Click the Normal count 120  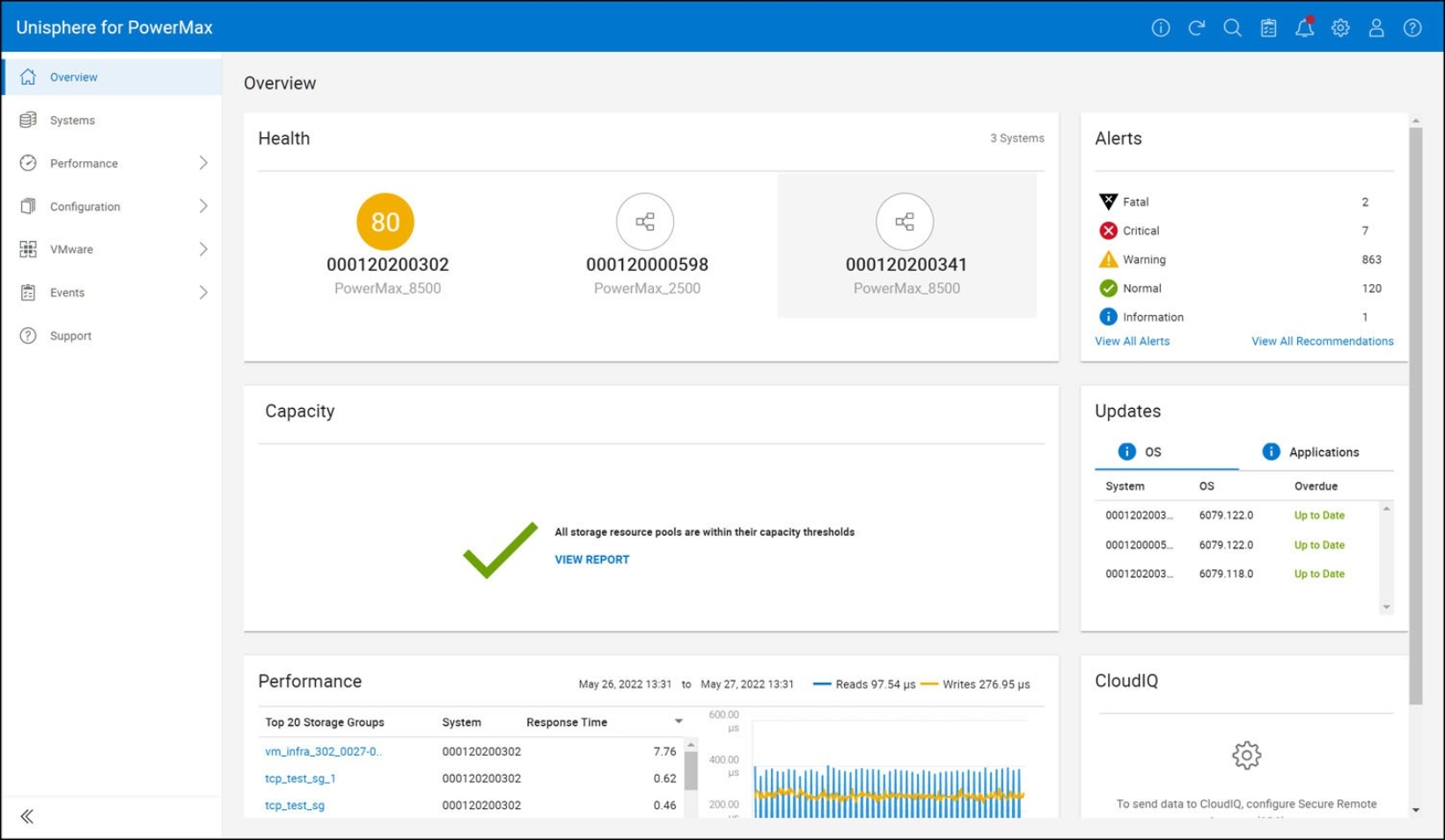[1371, 289]
